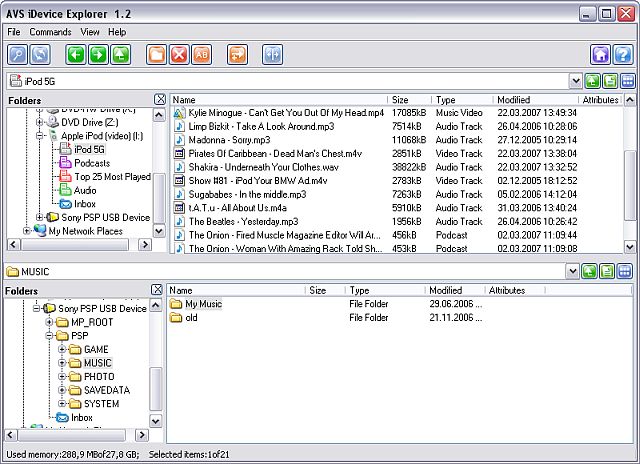Expand the MP_ROOT folder tree node

48,323
